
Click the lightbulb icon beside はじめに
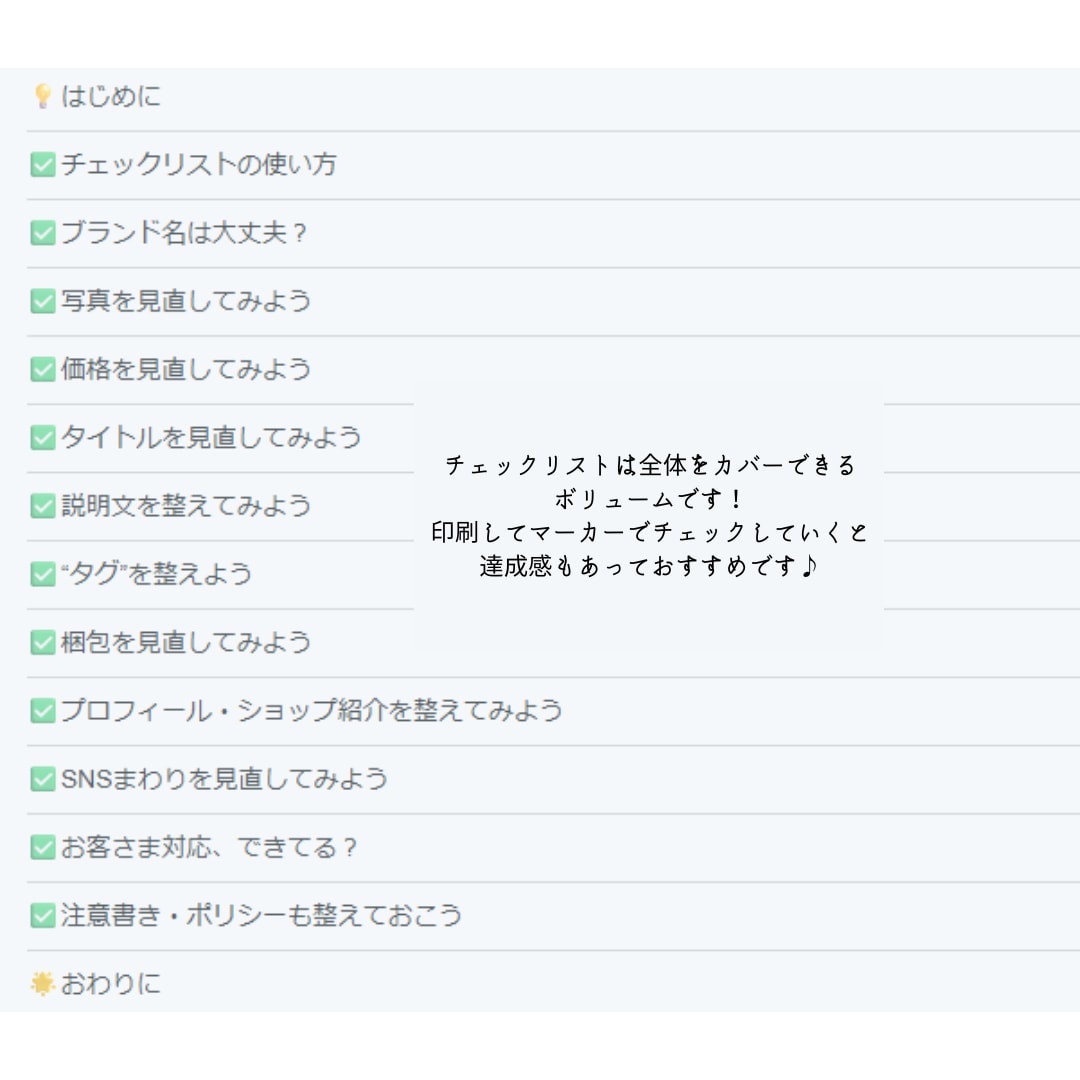pyautogui.click(x=43, y=96)
